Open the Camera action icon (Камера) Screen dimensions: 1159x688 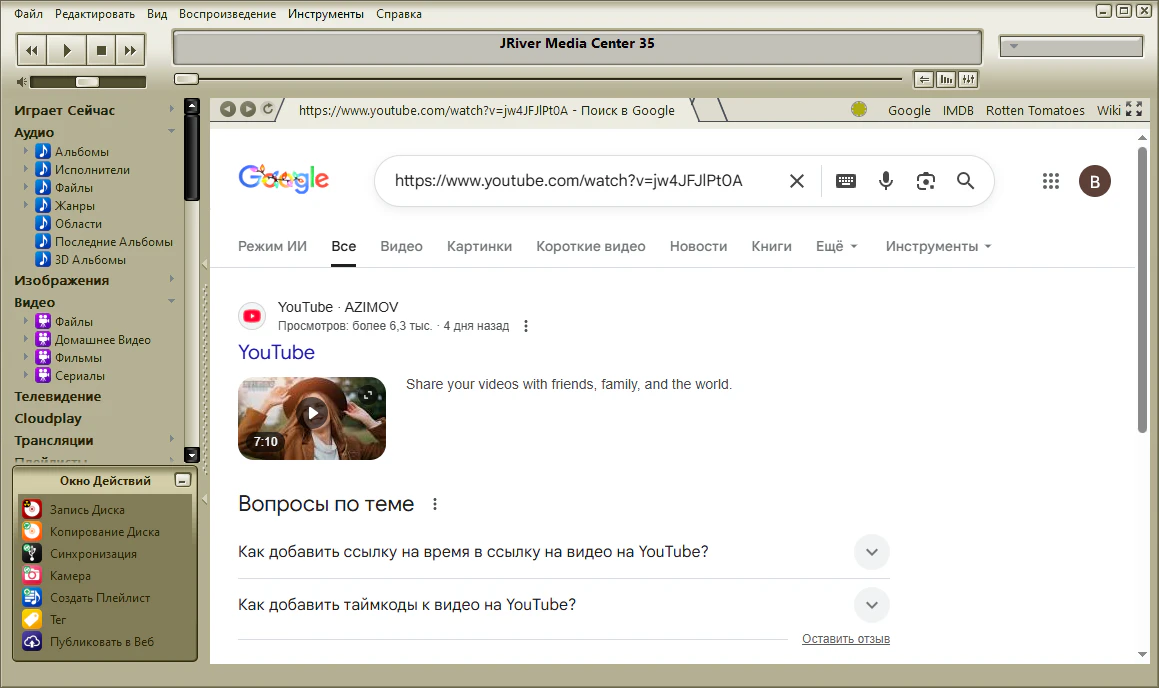point(32,576)
